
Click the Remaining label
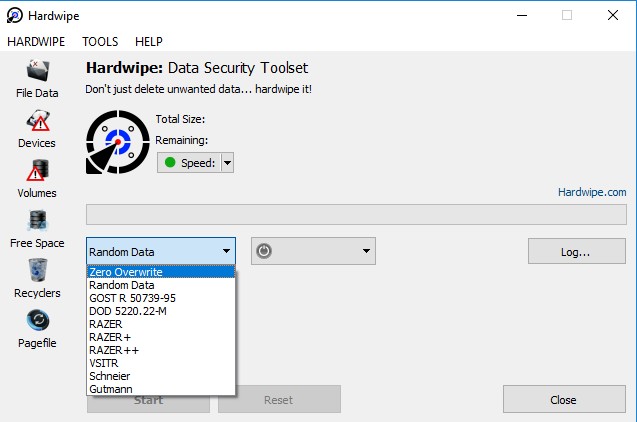181,140
